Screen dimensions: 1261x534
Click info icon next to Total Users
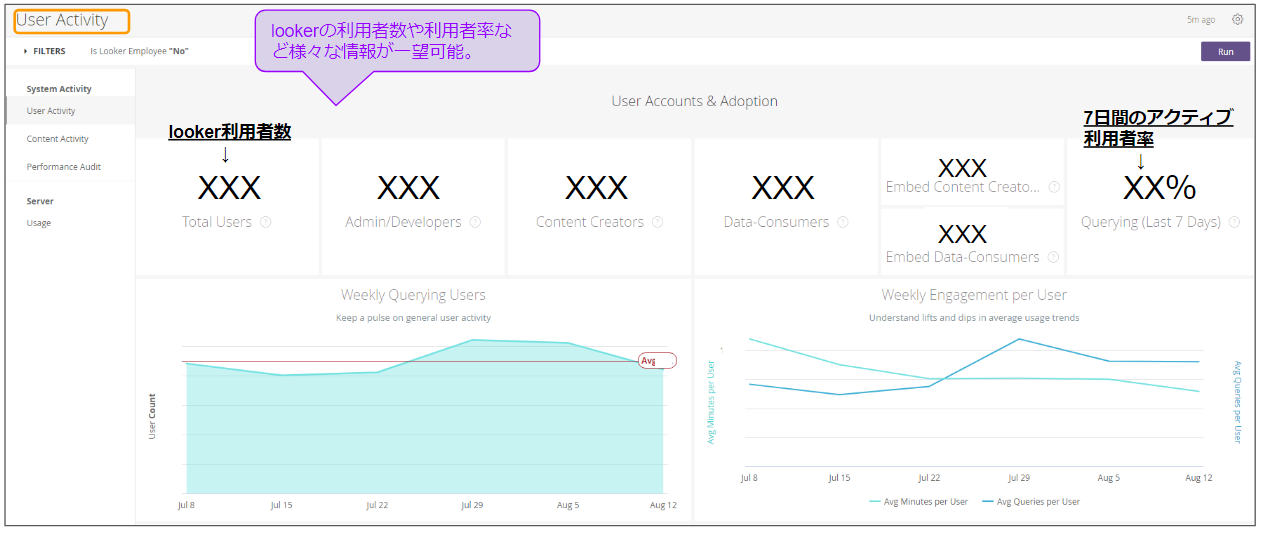(265, 222)
